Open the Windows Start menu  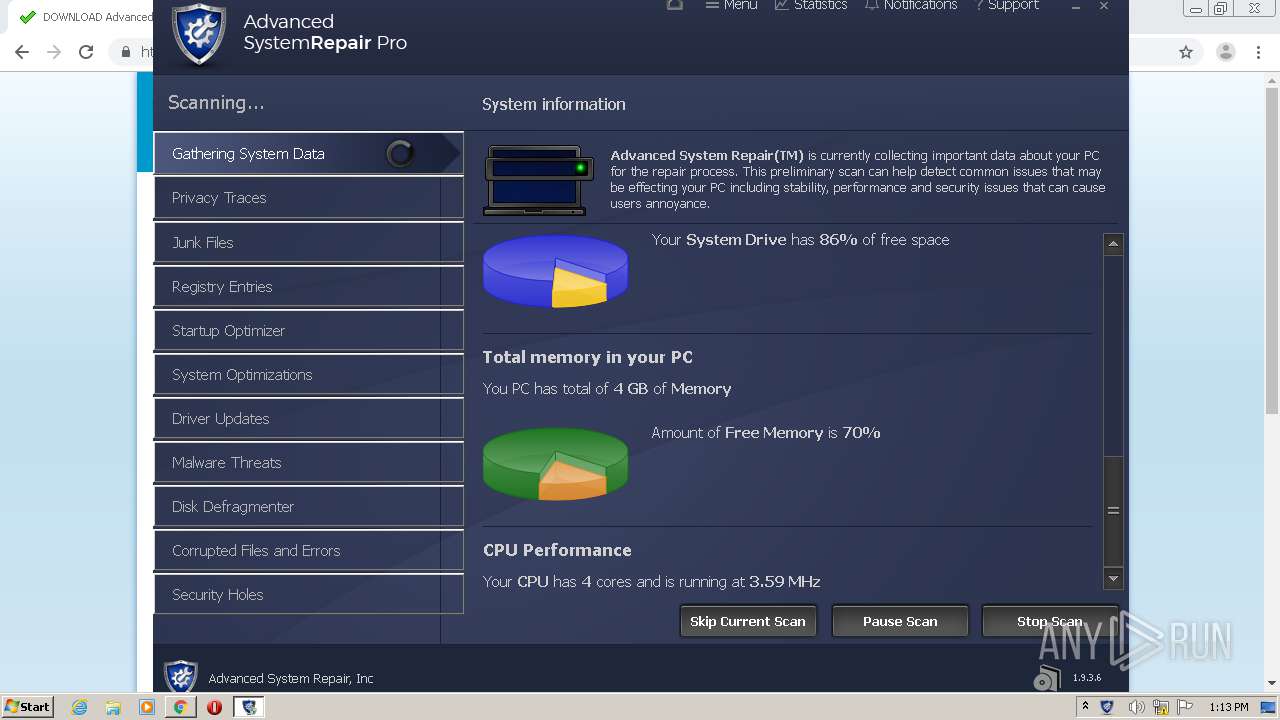click(28, 707)
